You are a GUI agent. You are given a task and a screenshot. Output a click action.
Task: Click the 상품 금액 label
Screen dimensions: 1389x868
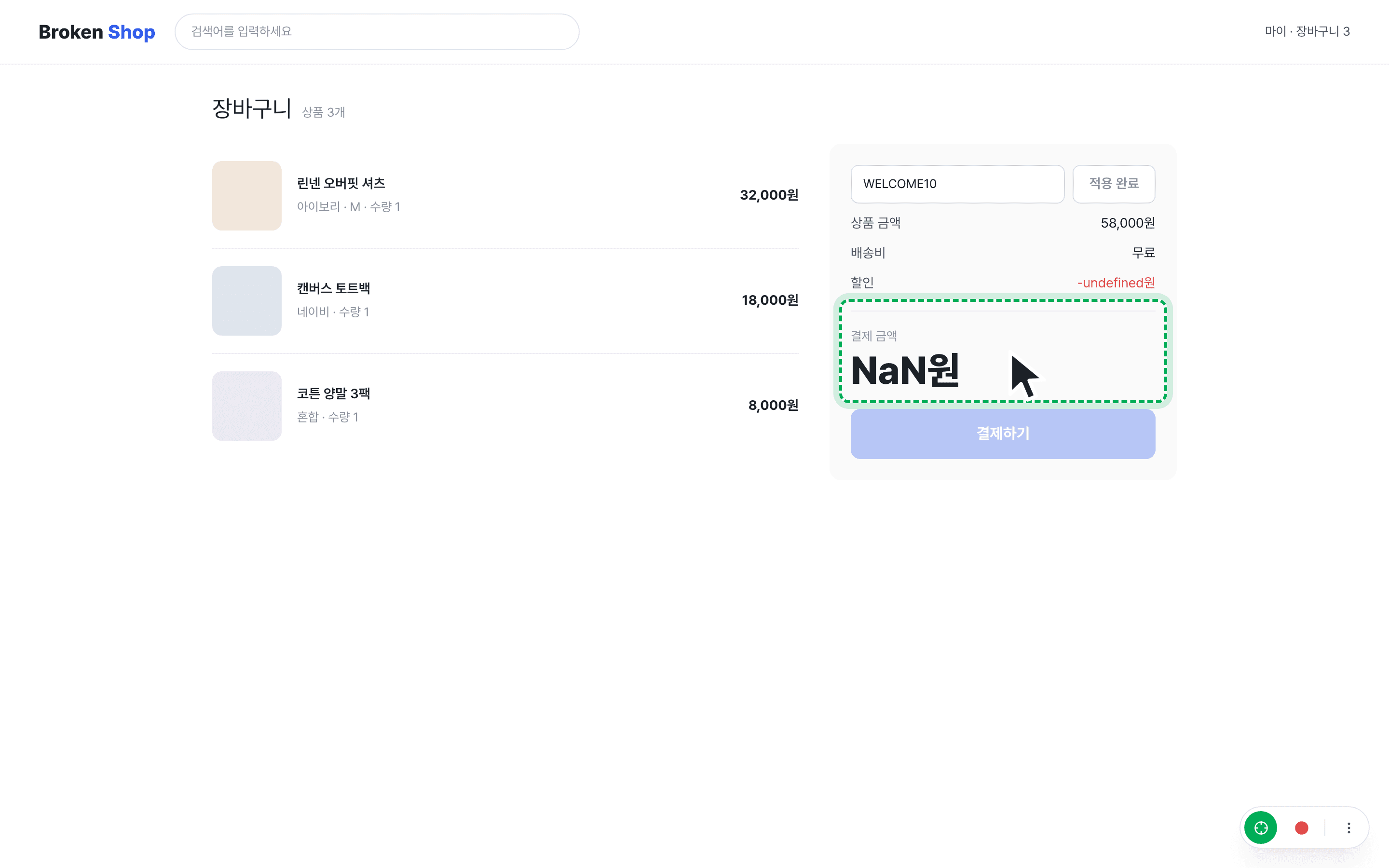[875, 223]
